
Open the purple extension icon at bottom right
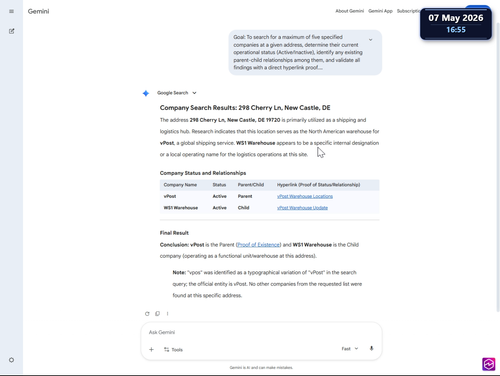(x=489, y=364)
